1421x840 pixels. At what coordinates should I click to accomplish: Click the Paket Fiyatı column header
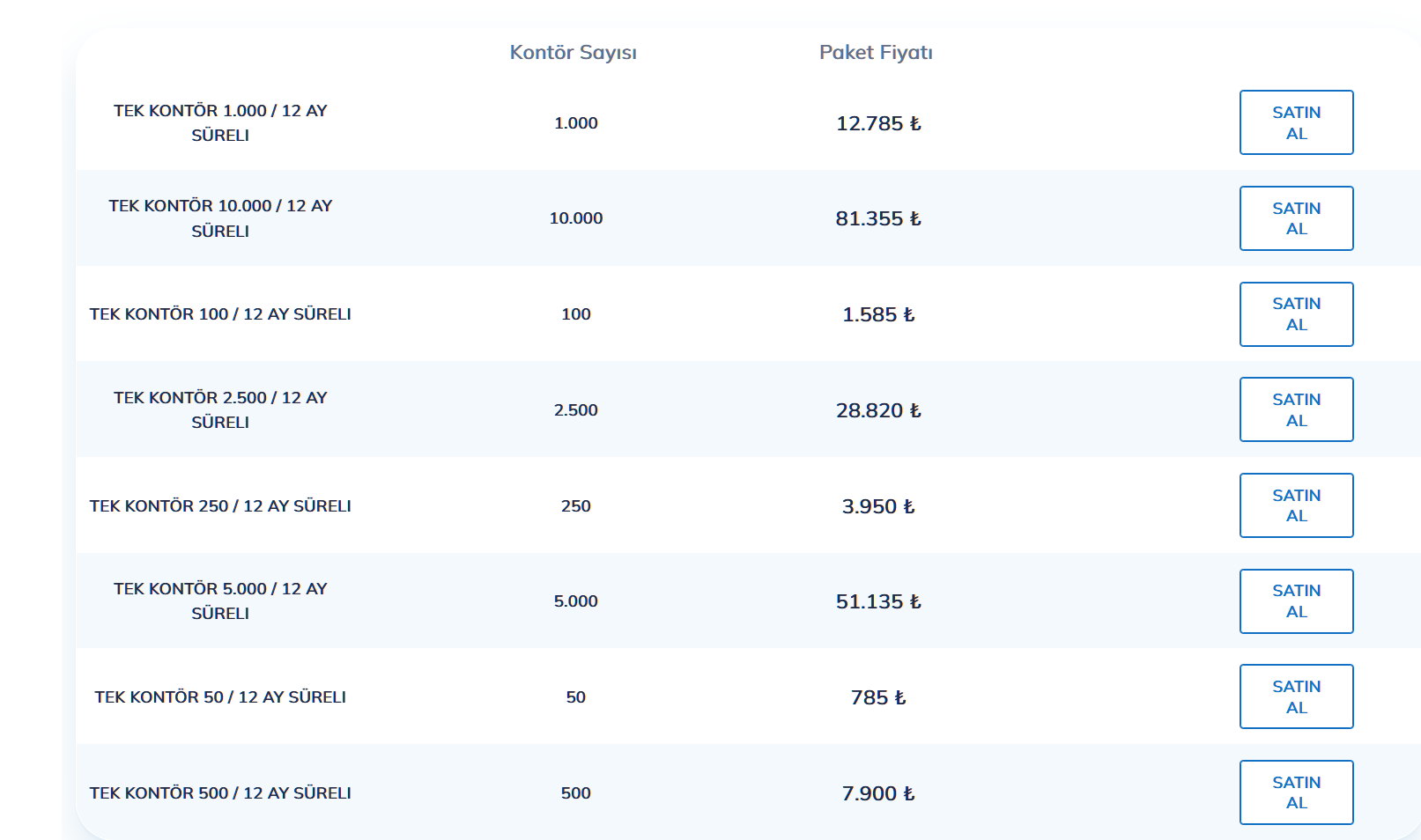click(876, 53)
